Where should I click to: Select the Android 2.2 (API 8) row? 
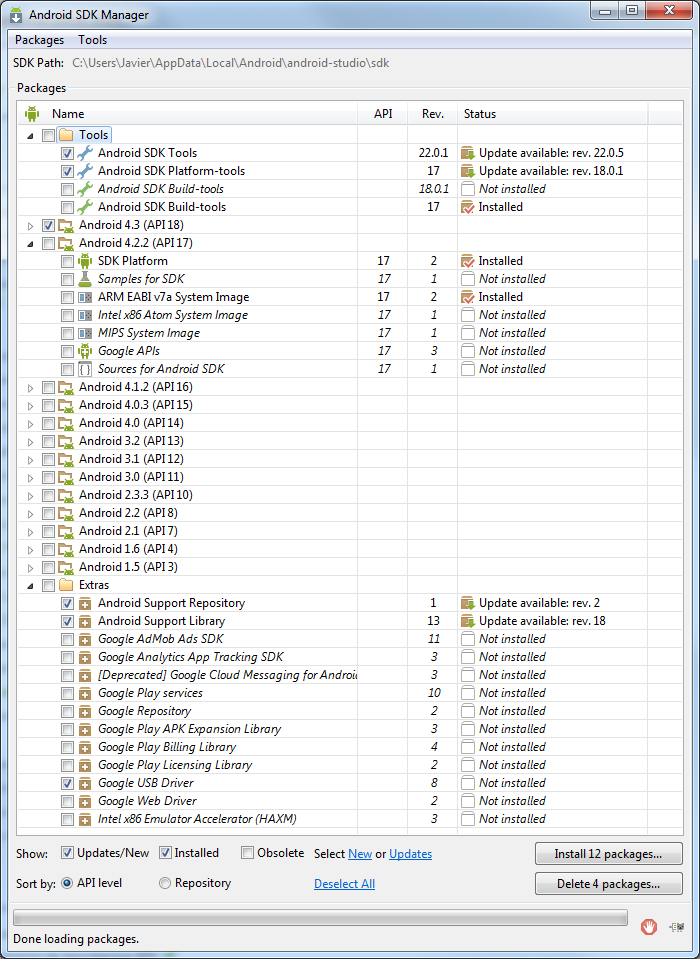[350, 513]
